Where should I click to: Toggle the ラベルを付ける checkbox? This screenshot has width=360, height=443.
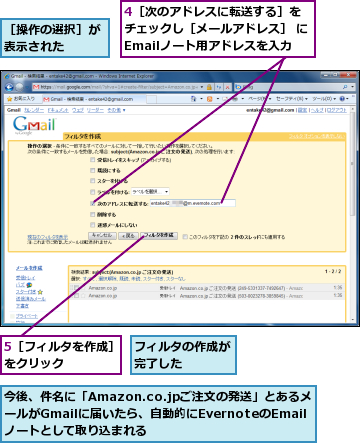click(x=93, y=192)
